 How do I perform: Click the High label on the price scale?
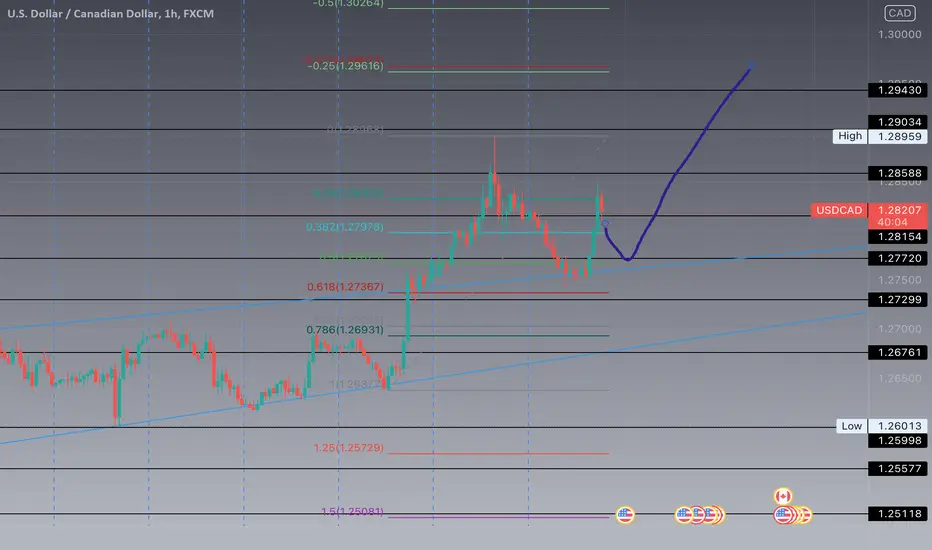tap(849, 136)
